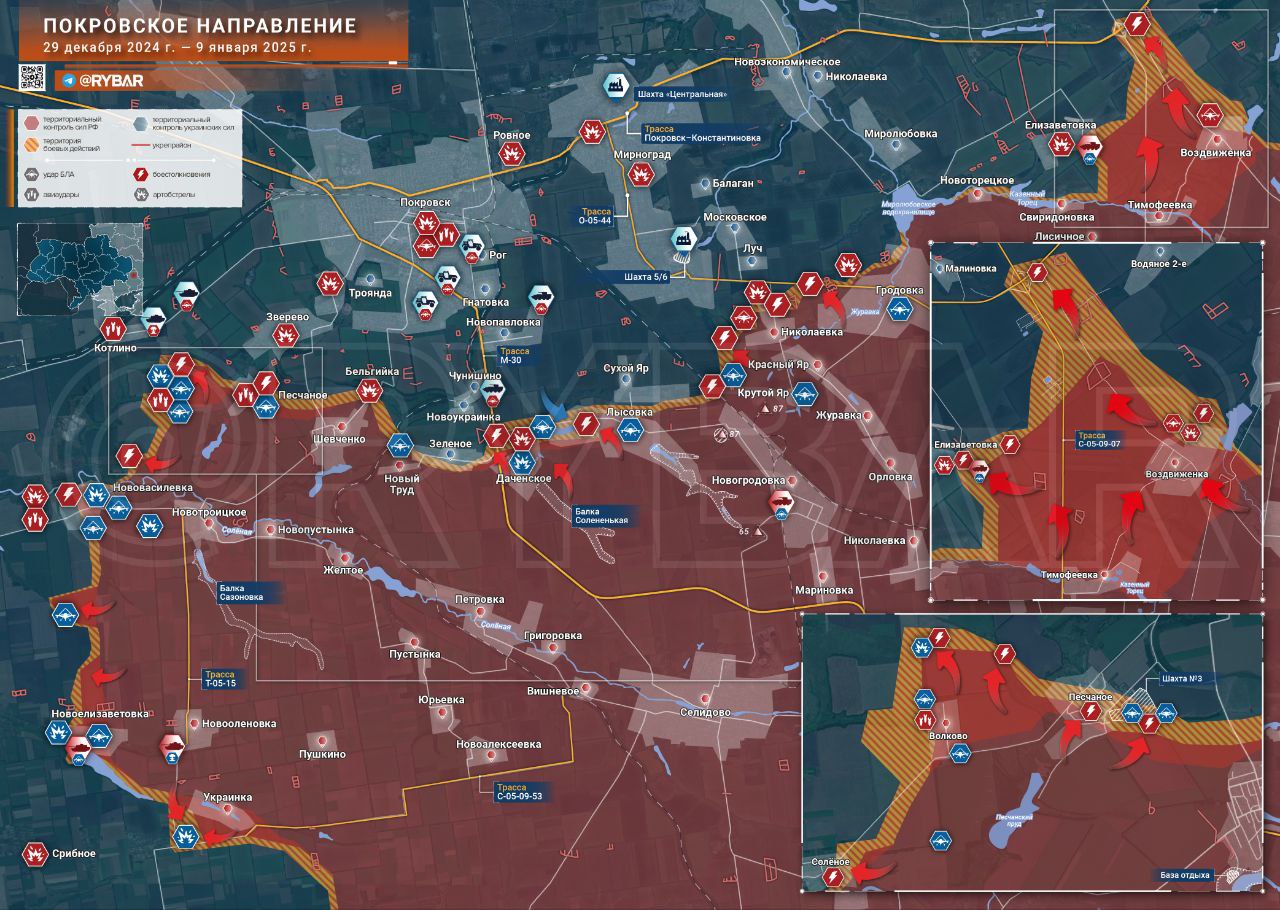Select the red tank icon at Новогродовка
The height and width of the screenshot is (910, 1280).
[x=779, y=501]
